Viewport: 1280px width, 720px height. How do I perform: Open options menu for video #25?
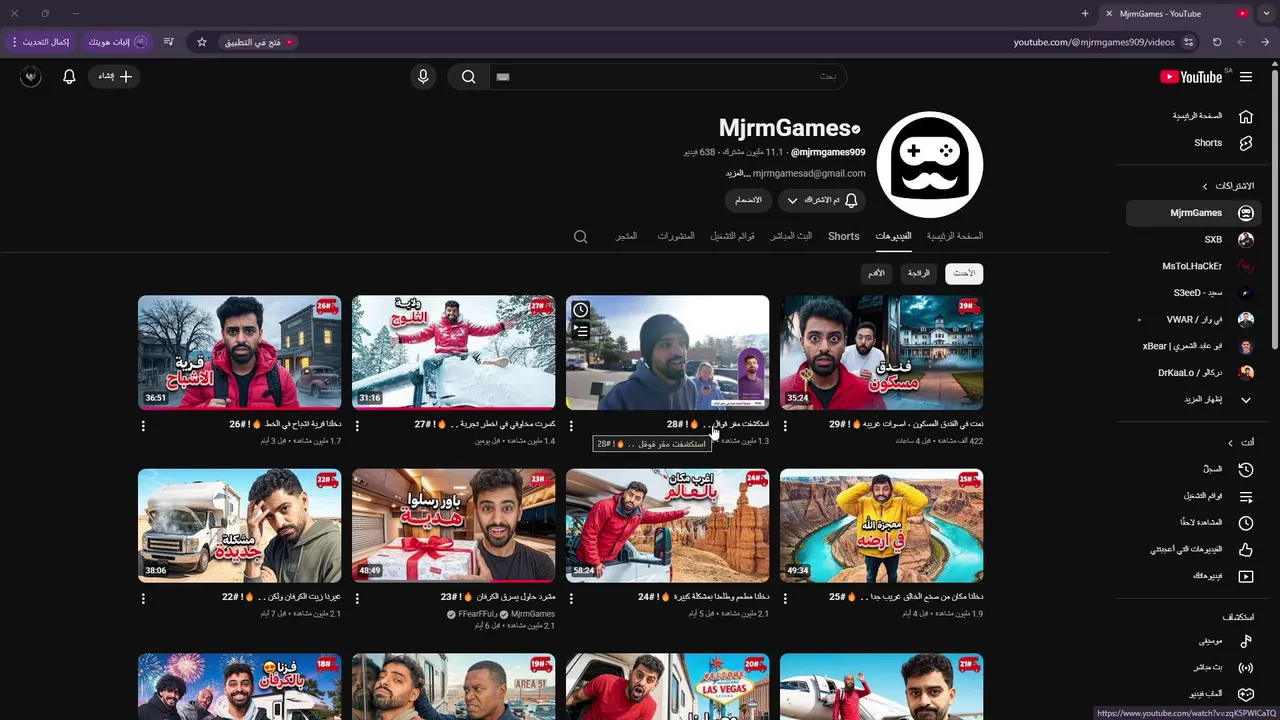[x=785, y=598]
